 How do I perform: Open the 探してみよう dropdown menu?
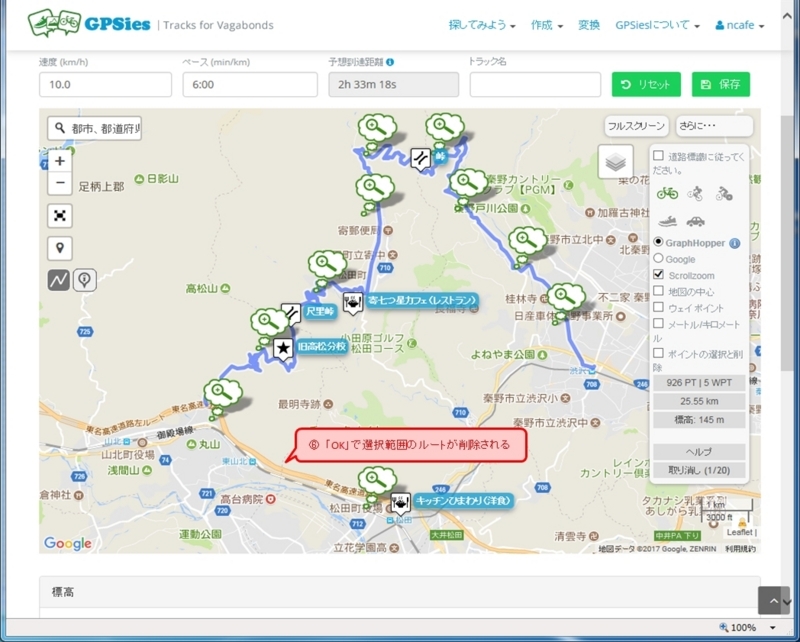(482, 25)
